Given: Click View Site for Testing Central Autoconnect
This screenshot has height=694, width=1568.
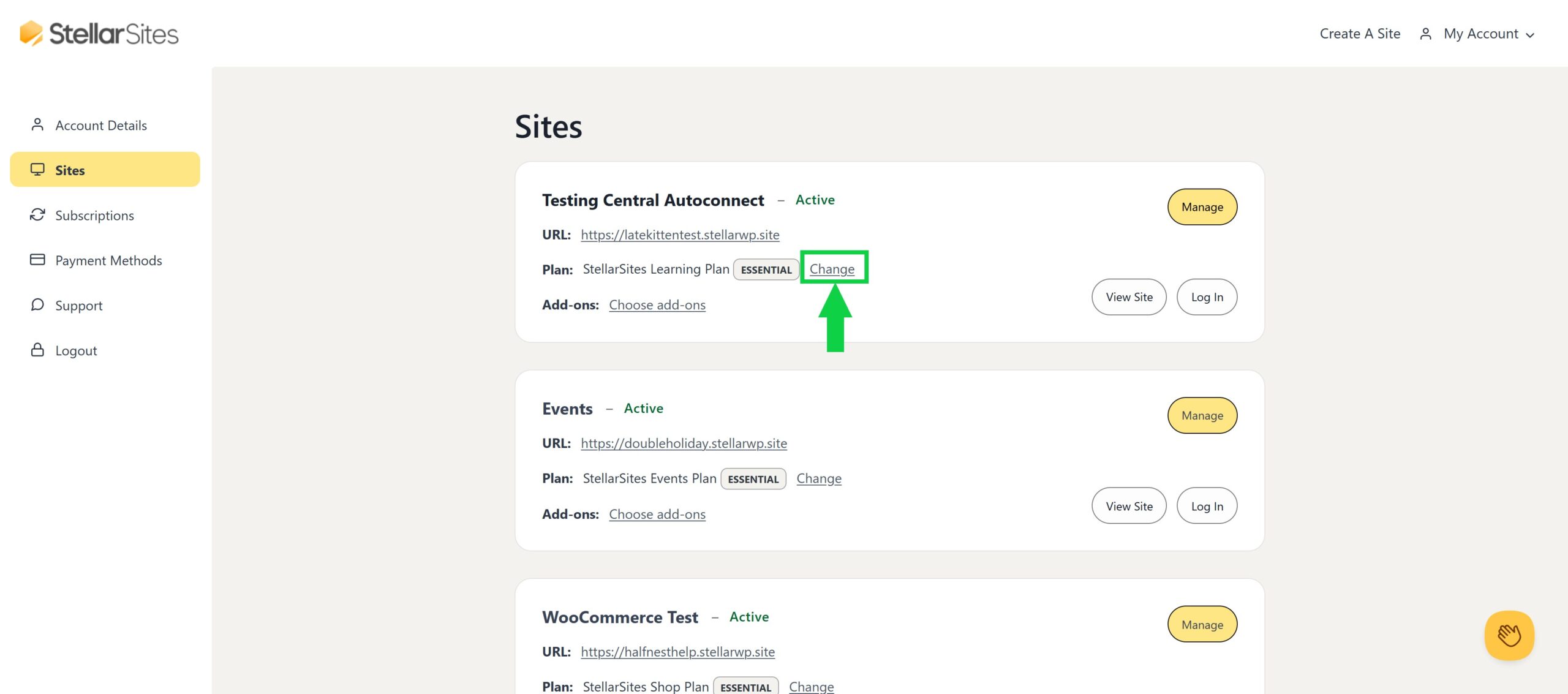Looking at the screenshot, I should click(1128, 296).
